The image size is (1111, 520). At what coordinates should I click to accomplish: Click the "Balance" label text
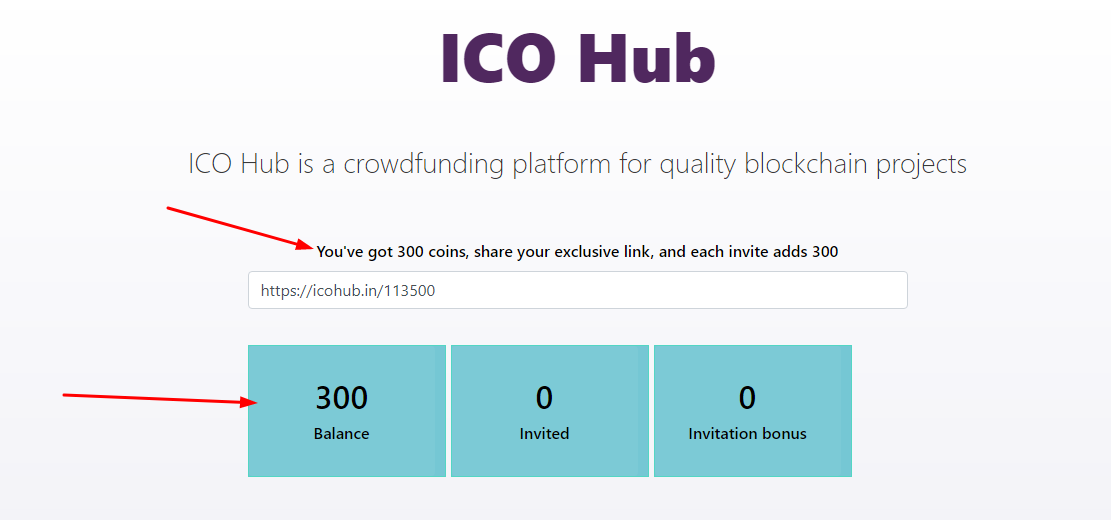(x=342, y=434)
